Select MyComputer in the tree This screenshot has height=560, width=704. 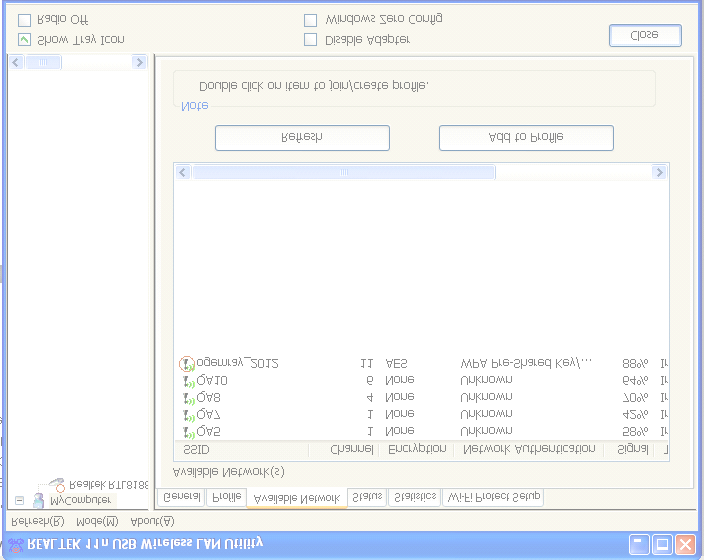tap(81, 500)
